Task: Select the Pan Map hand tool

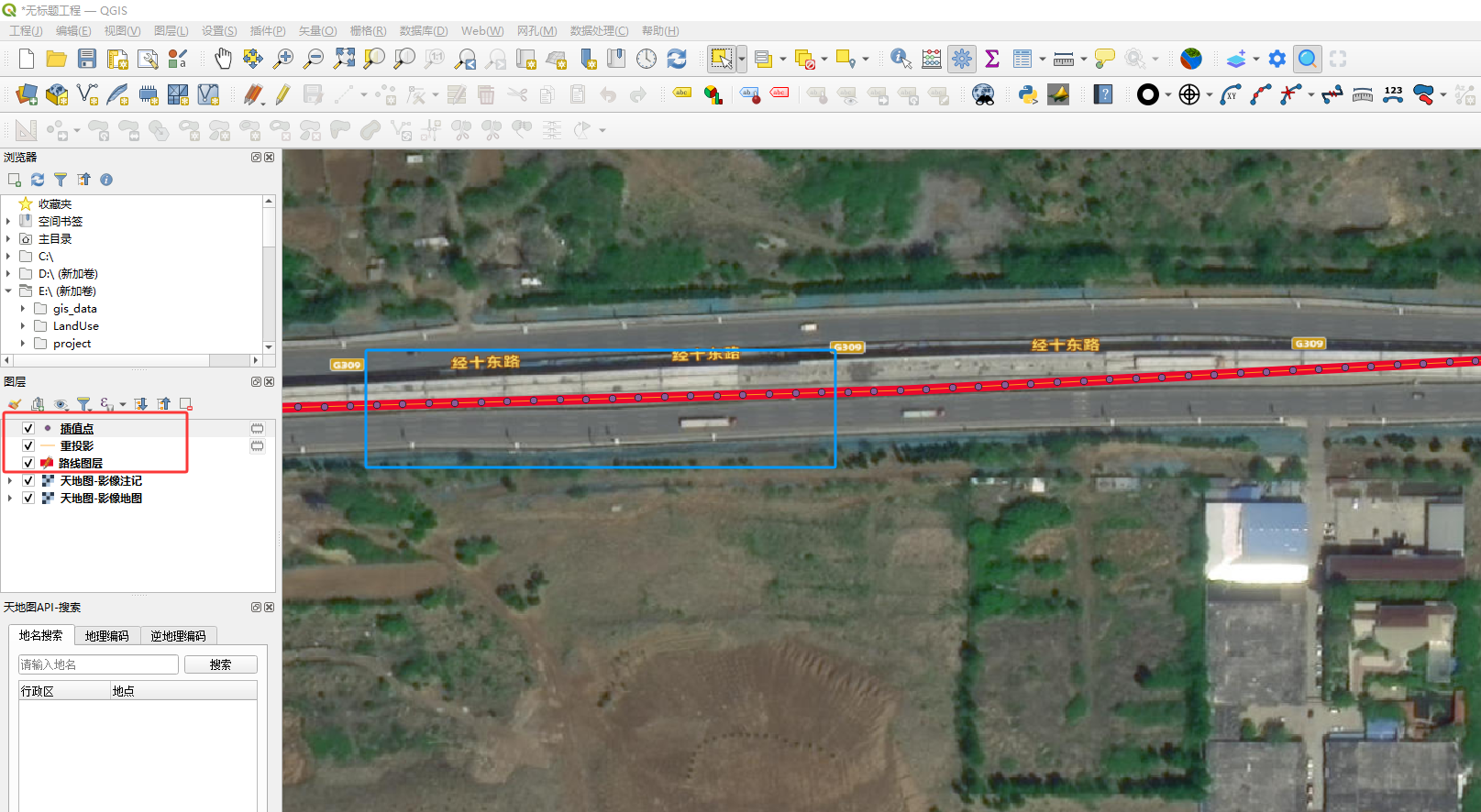Action: coord(223,59)
